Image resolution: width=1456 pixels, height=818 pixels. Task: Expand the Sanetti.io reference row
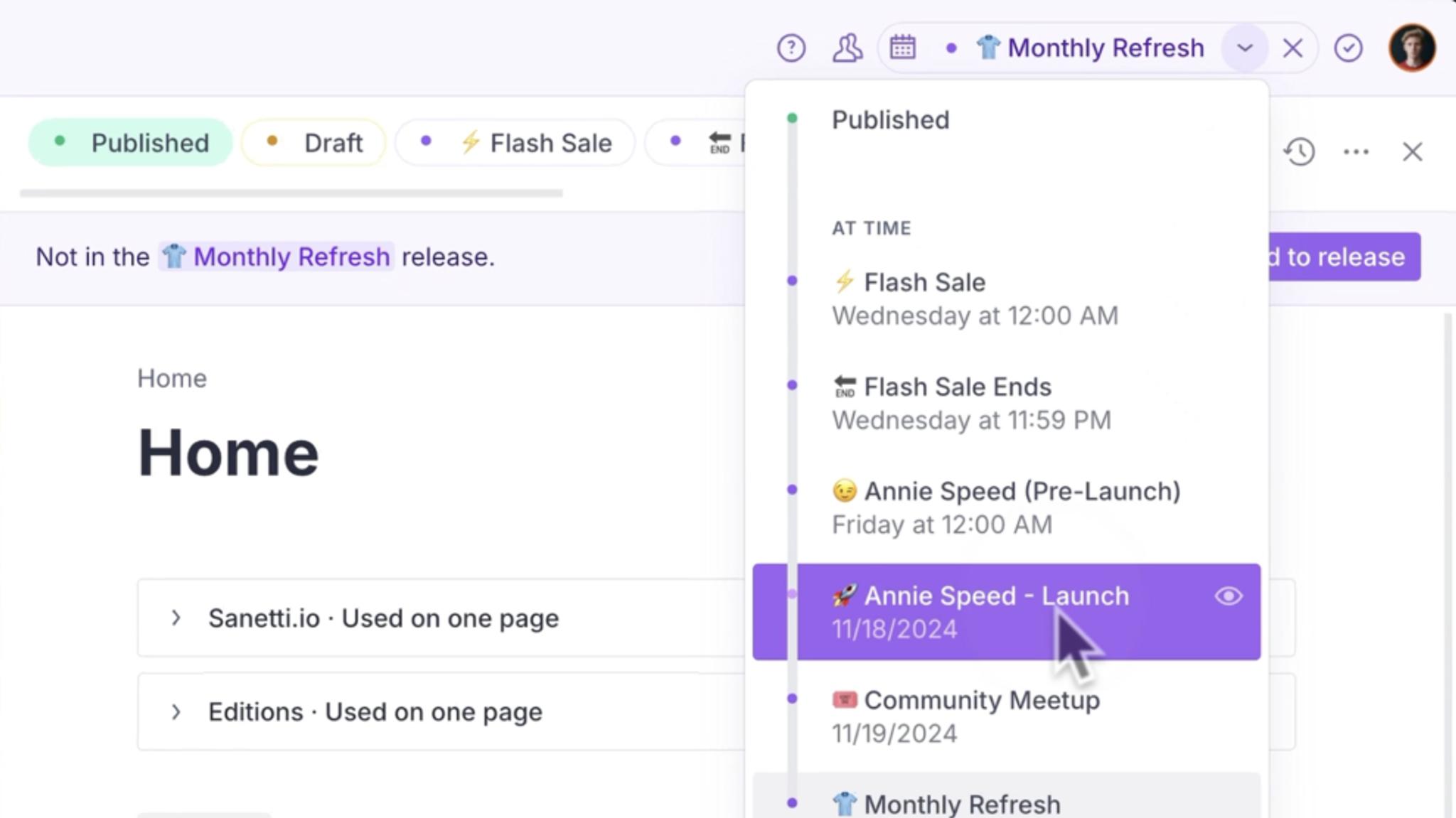point(176,618)
